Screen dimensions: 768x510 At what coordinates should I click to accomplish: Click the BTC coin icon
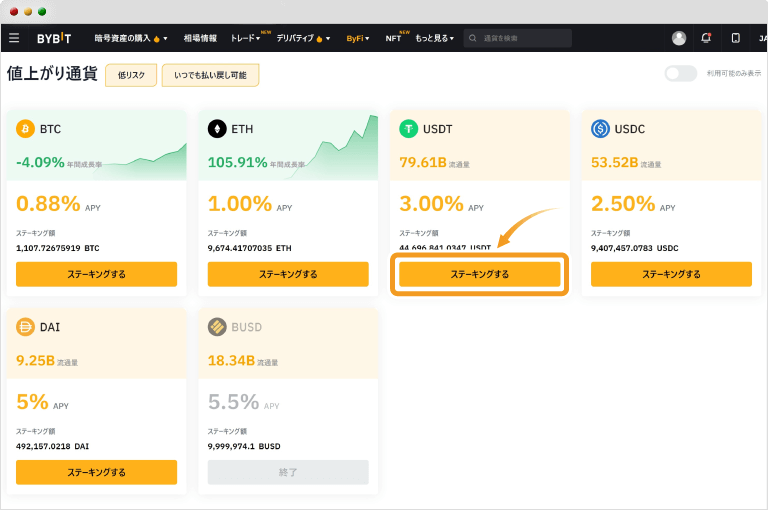pyautogui.click(x=25, y=129)
